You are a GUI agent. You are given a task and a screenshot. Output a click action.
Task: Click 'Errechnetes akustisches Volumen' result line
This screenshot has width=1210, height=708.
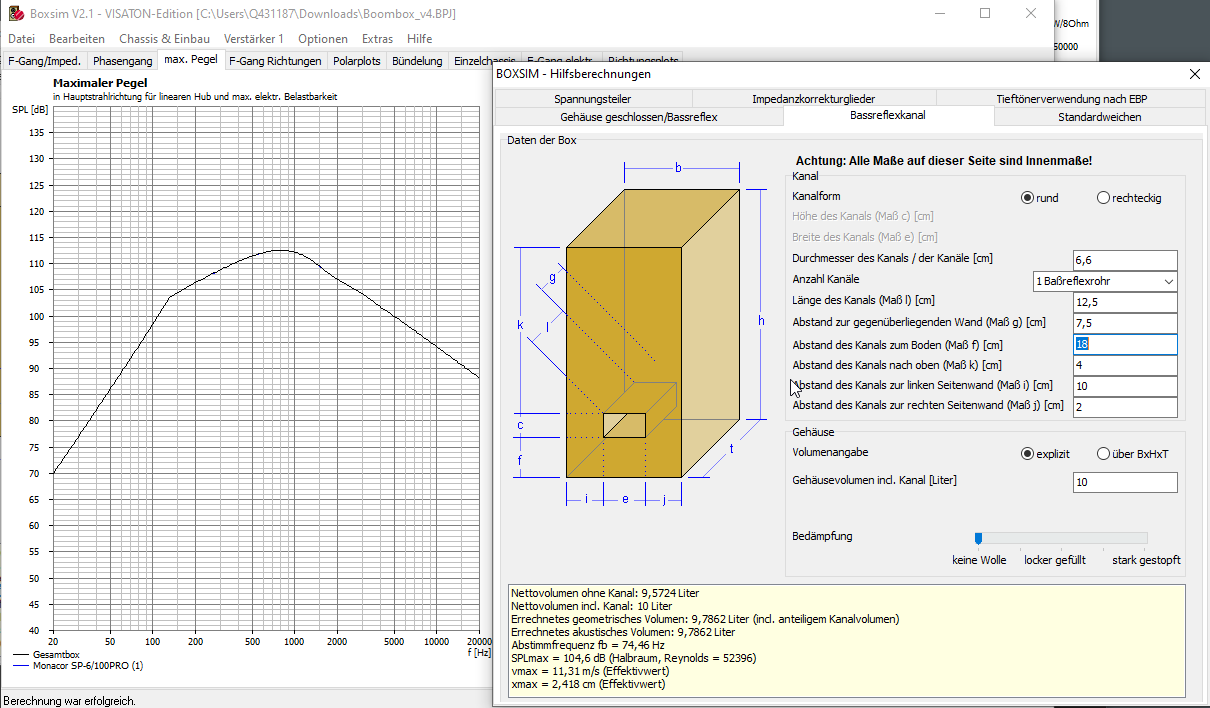[x=622, y=632]
